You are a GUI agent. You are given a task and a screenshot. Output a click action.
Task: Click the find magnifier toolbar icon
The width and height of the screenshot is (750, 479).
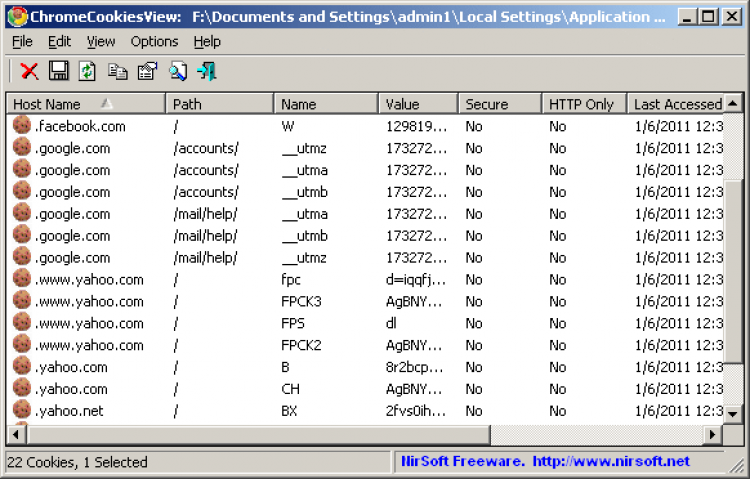coord(177,71)
